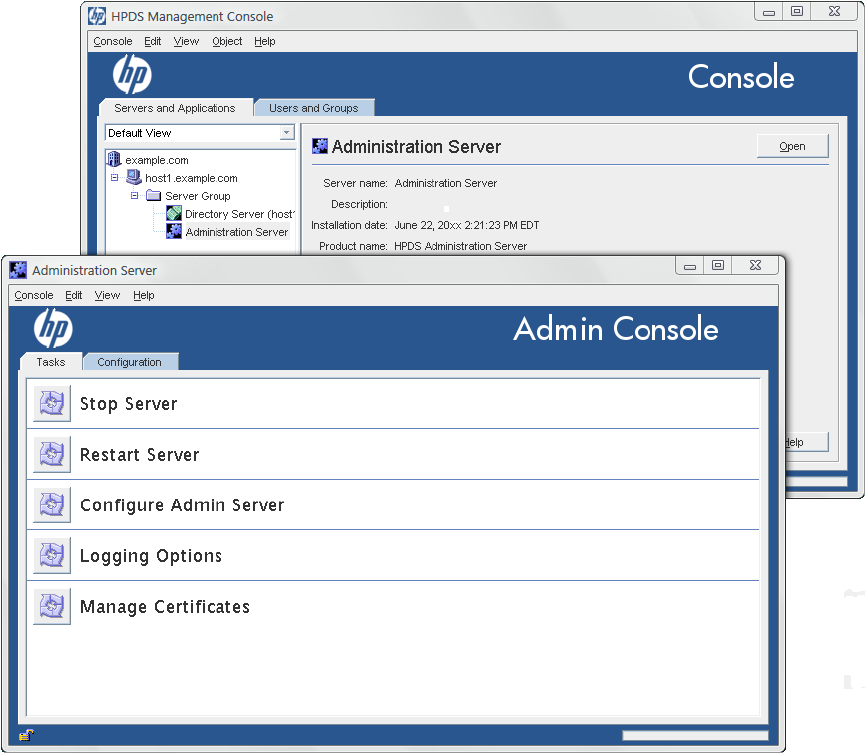Viewport: 865px width, 753px height.
Task: Collapse the Server Group tree node
Action: 134,195
